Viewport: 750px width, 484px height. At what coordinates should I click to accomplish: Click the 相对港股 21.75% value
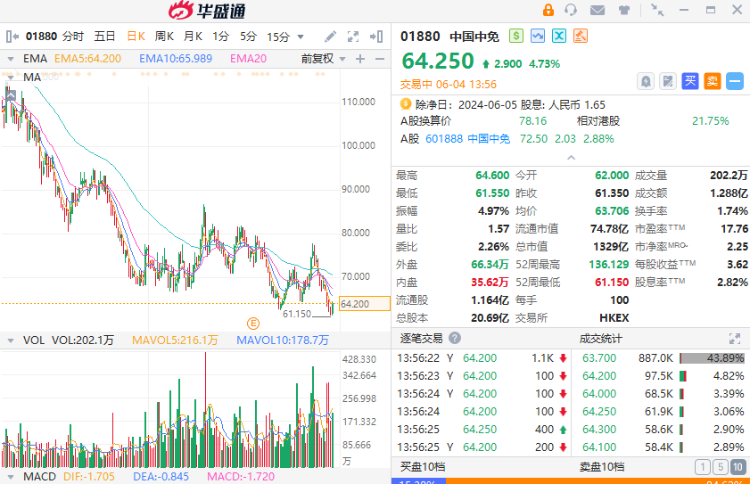[x=710, y=121]
